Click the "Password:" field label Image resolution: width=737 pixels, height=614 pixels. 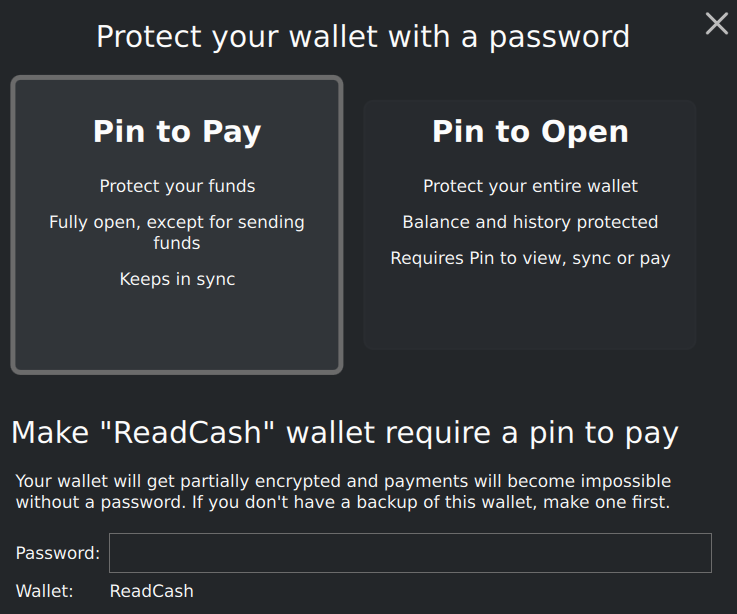tap(58, 553)
